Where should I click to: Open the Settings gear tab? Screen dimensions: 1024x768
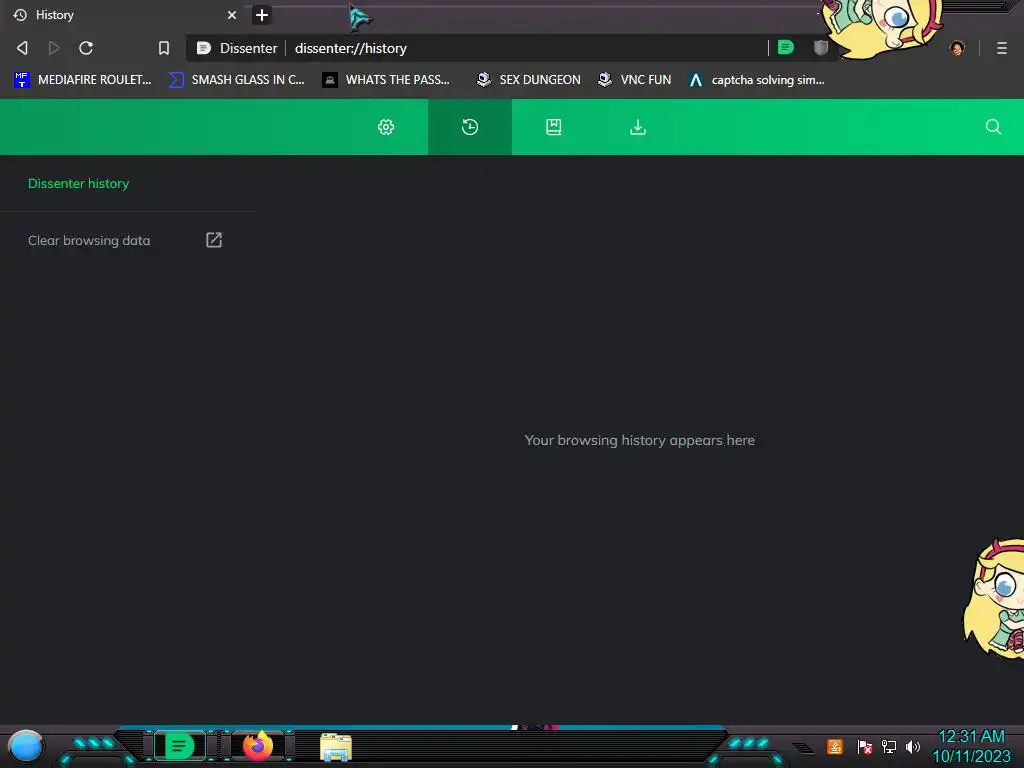(x=386, y=127)
